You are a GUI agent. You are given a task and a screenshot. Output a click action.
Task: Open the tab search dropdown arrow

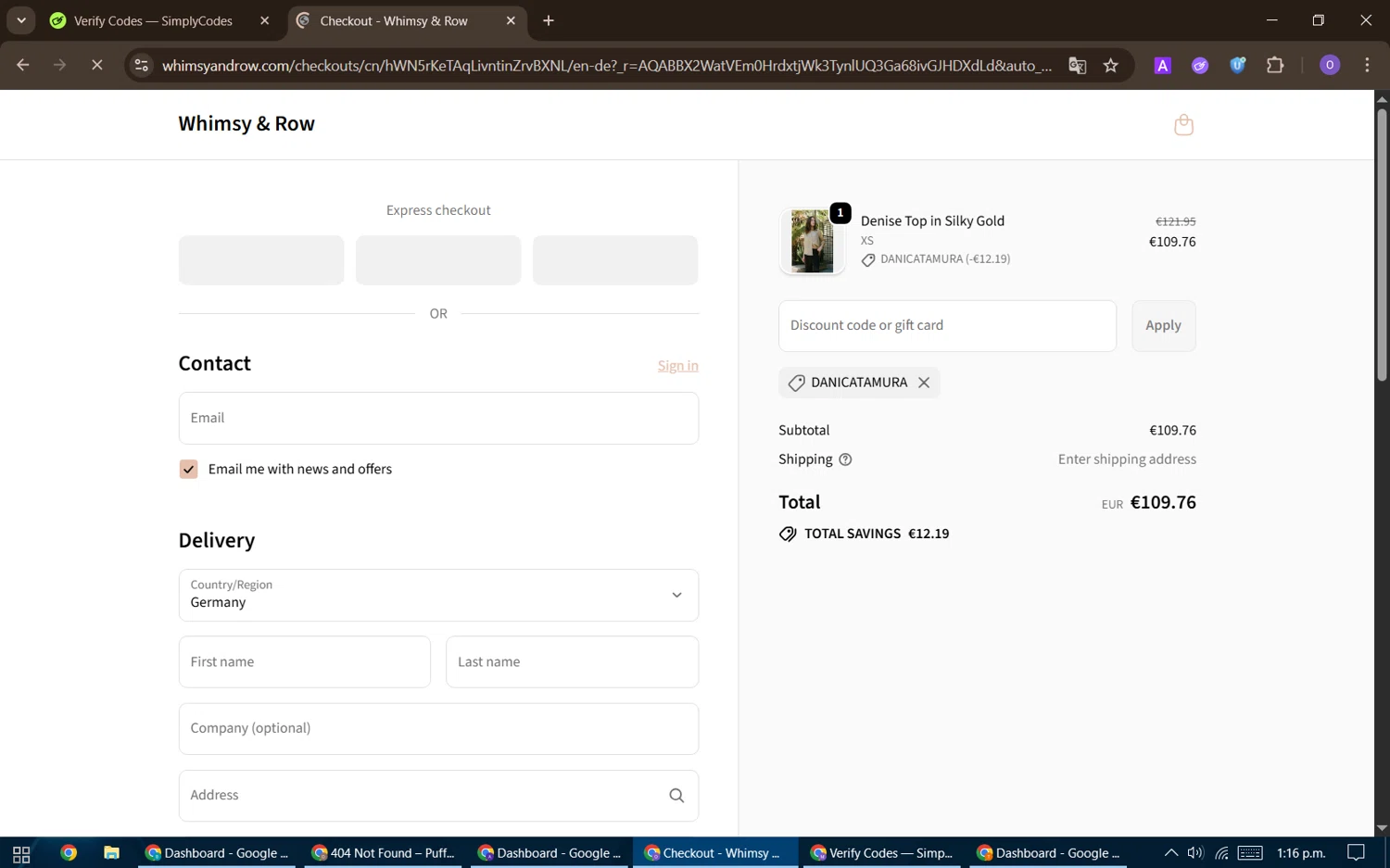click(x=21, y=20)
